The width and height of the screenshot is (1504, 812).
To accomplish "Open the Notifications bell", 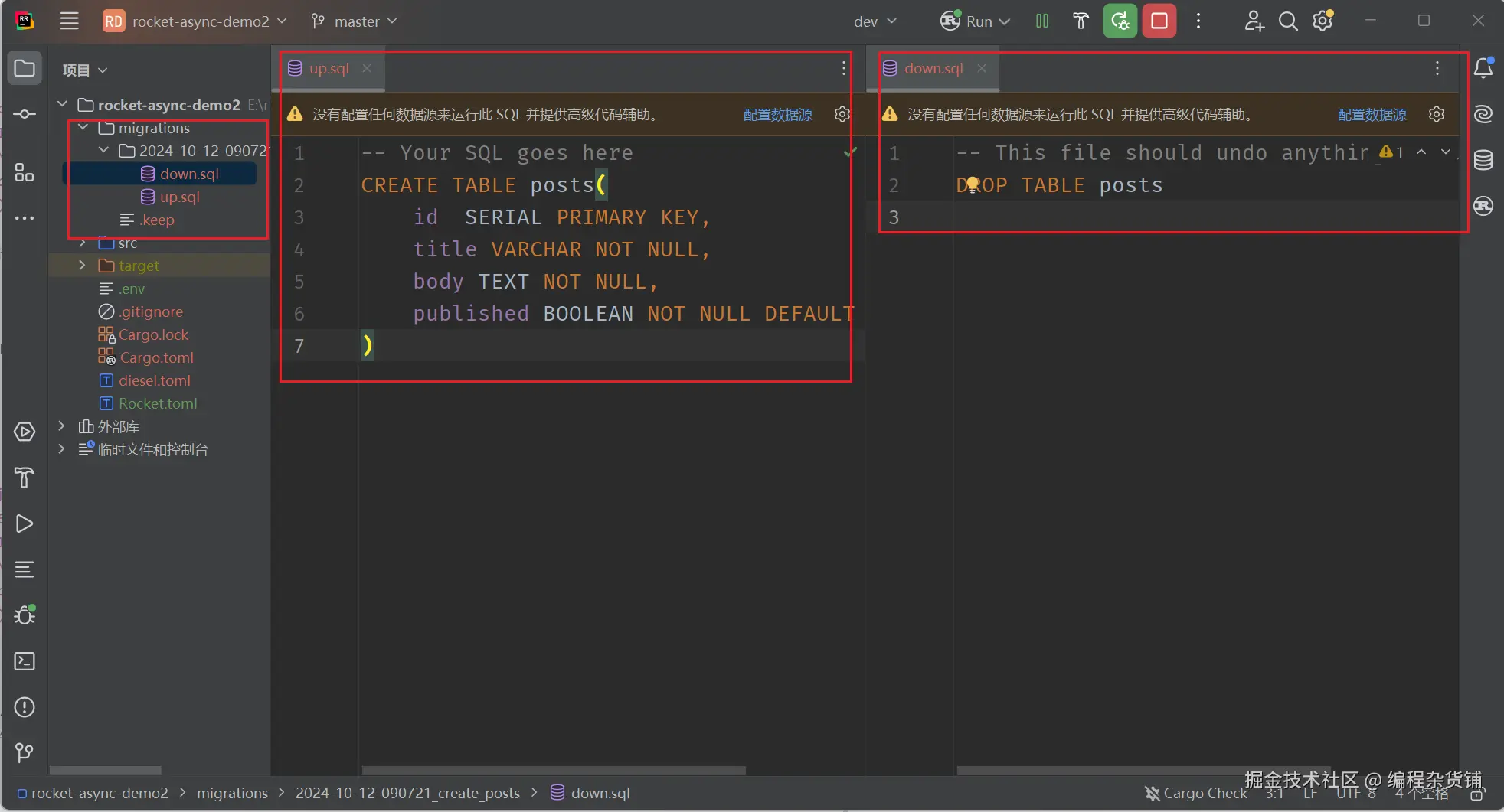I will [1483, 68].
